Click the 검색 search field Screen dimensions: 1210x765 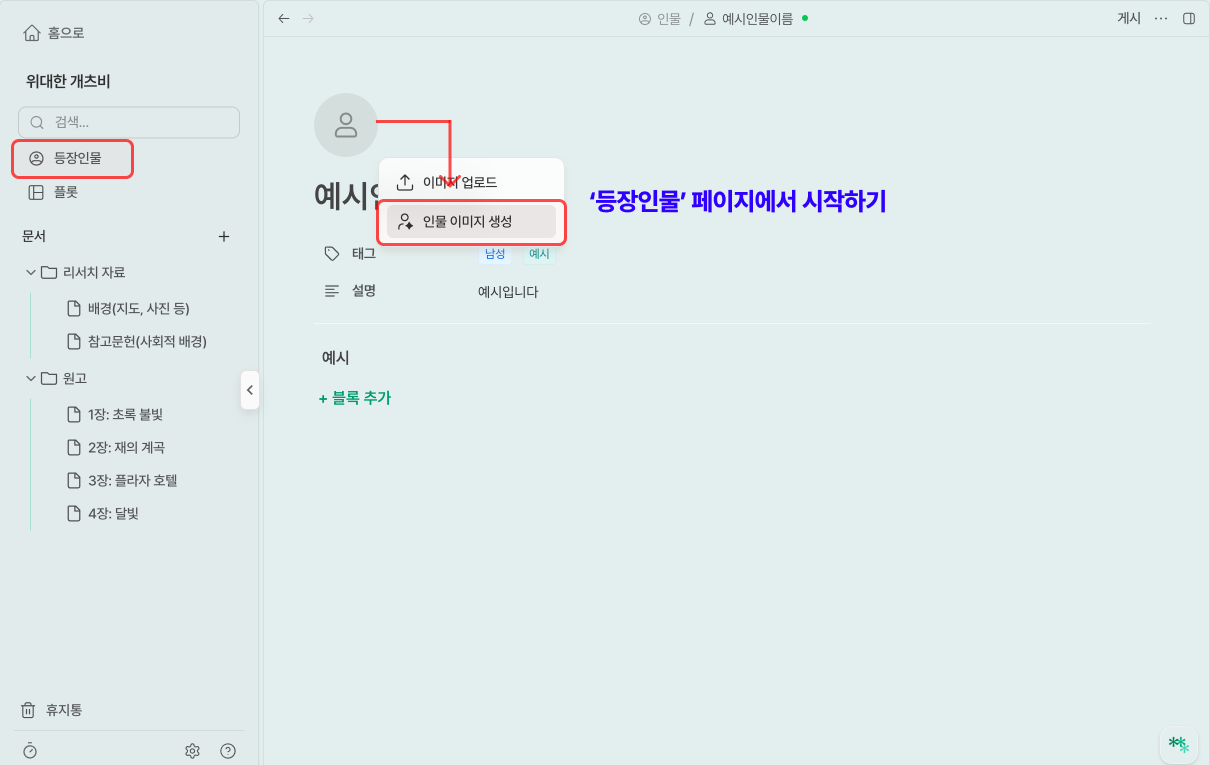(130, 122)
